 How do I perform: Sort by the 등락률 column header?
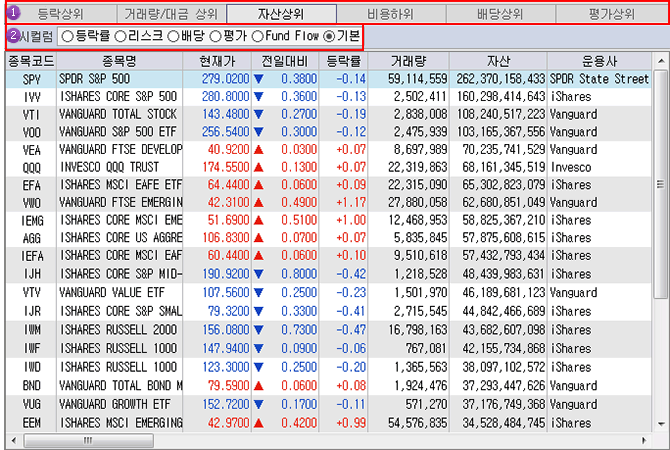[x=343, y=61]
